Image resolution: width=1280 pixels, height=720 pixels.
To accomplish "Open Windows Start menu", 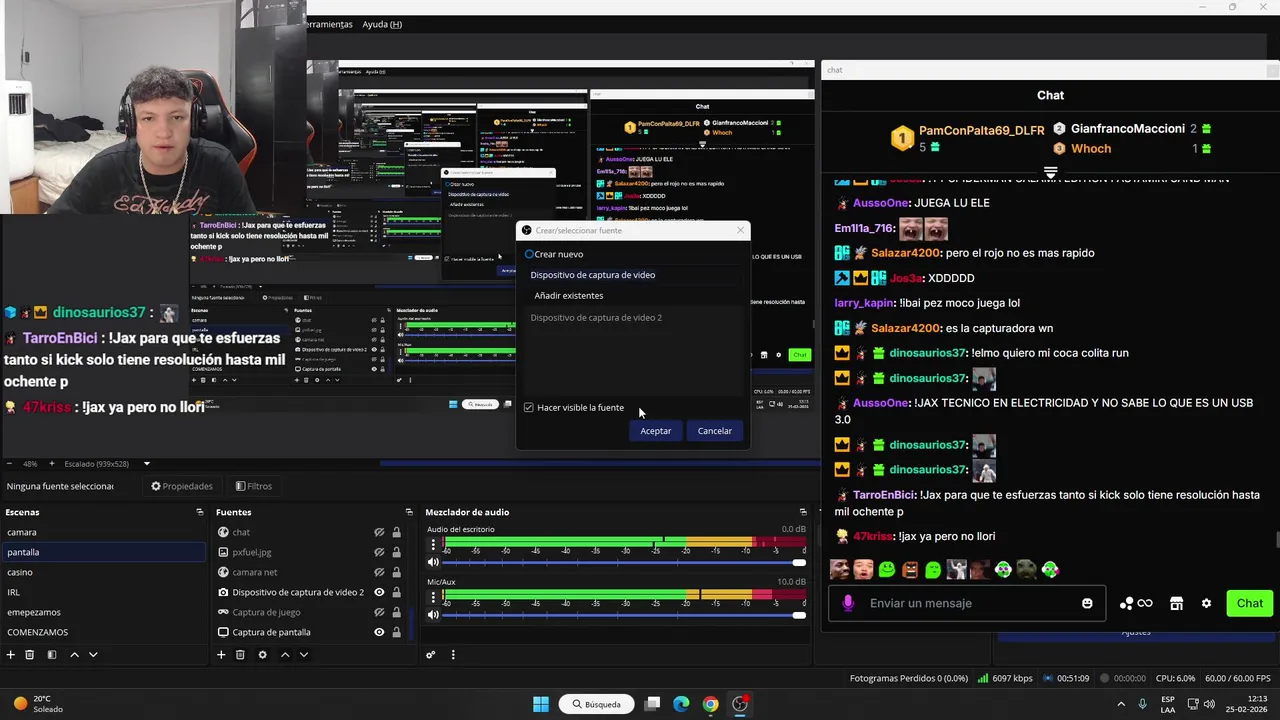I will (540, 704).
